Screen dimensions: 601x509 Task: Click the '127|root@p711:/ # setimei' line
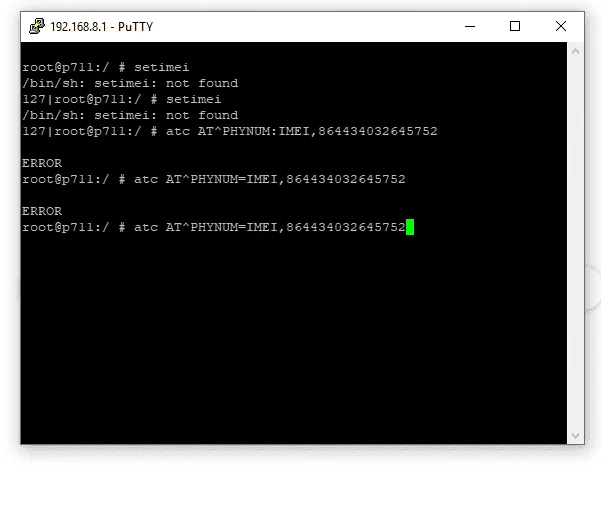point(122,99)
